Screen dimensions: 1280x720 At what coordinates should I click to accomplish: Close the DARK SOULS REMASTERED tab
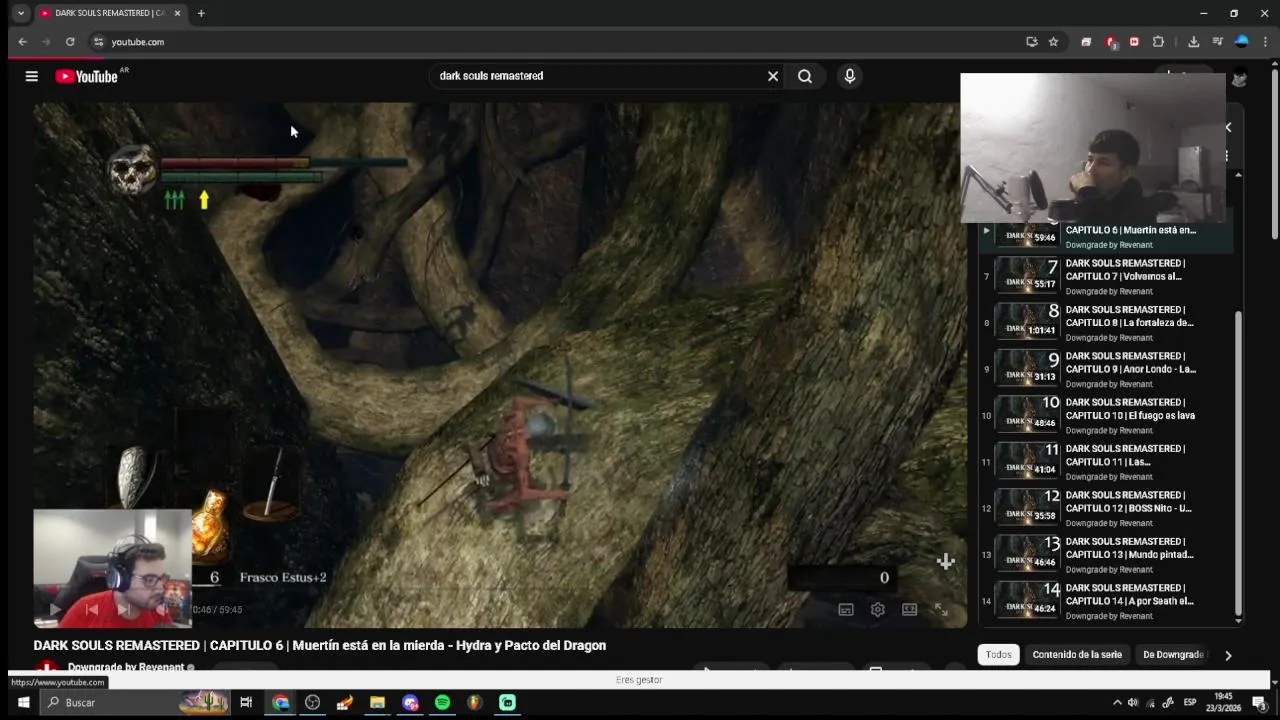click(178, 13)
